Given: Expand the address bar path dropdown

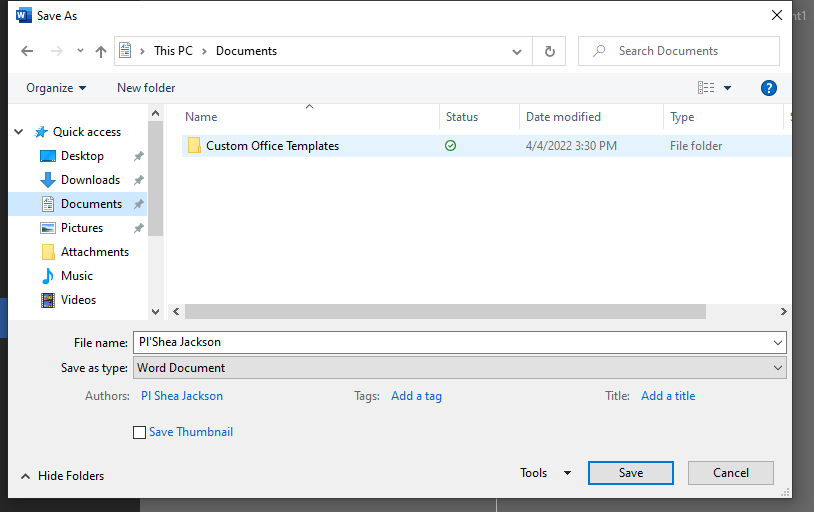Looking at the screenshot, I should [517, 51].
